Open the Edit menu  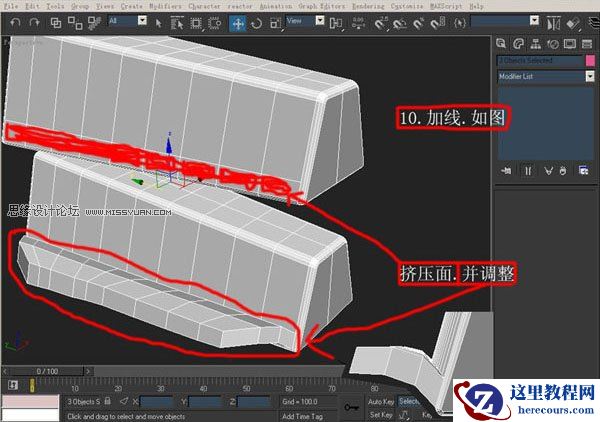pyautogui.click(x=32, y=6)
